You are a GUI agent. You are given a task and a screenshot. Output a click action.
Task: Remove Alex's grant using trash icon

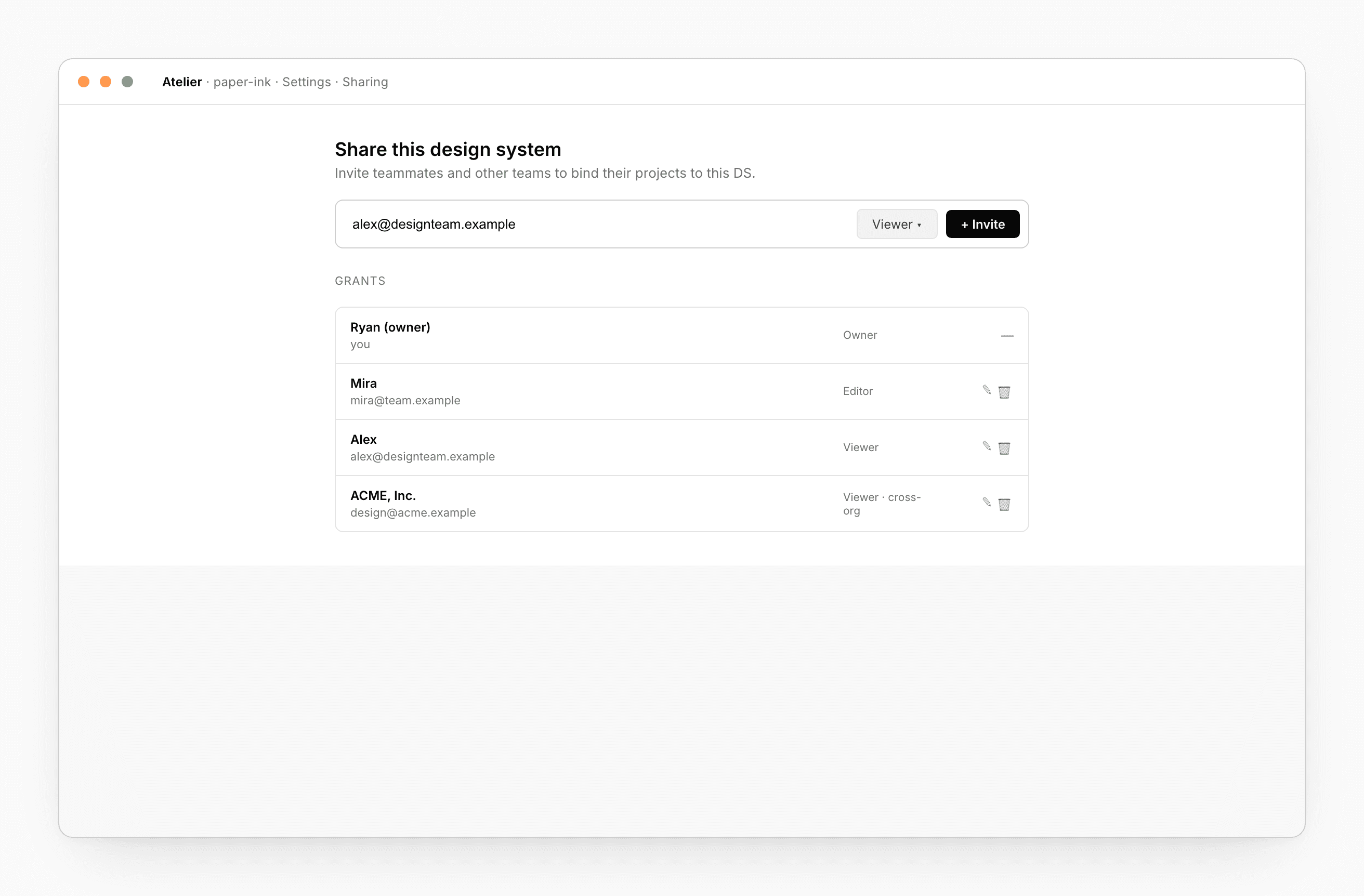[x=1004, y=448]
